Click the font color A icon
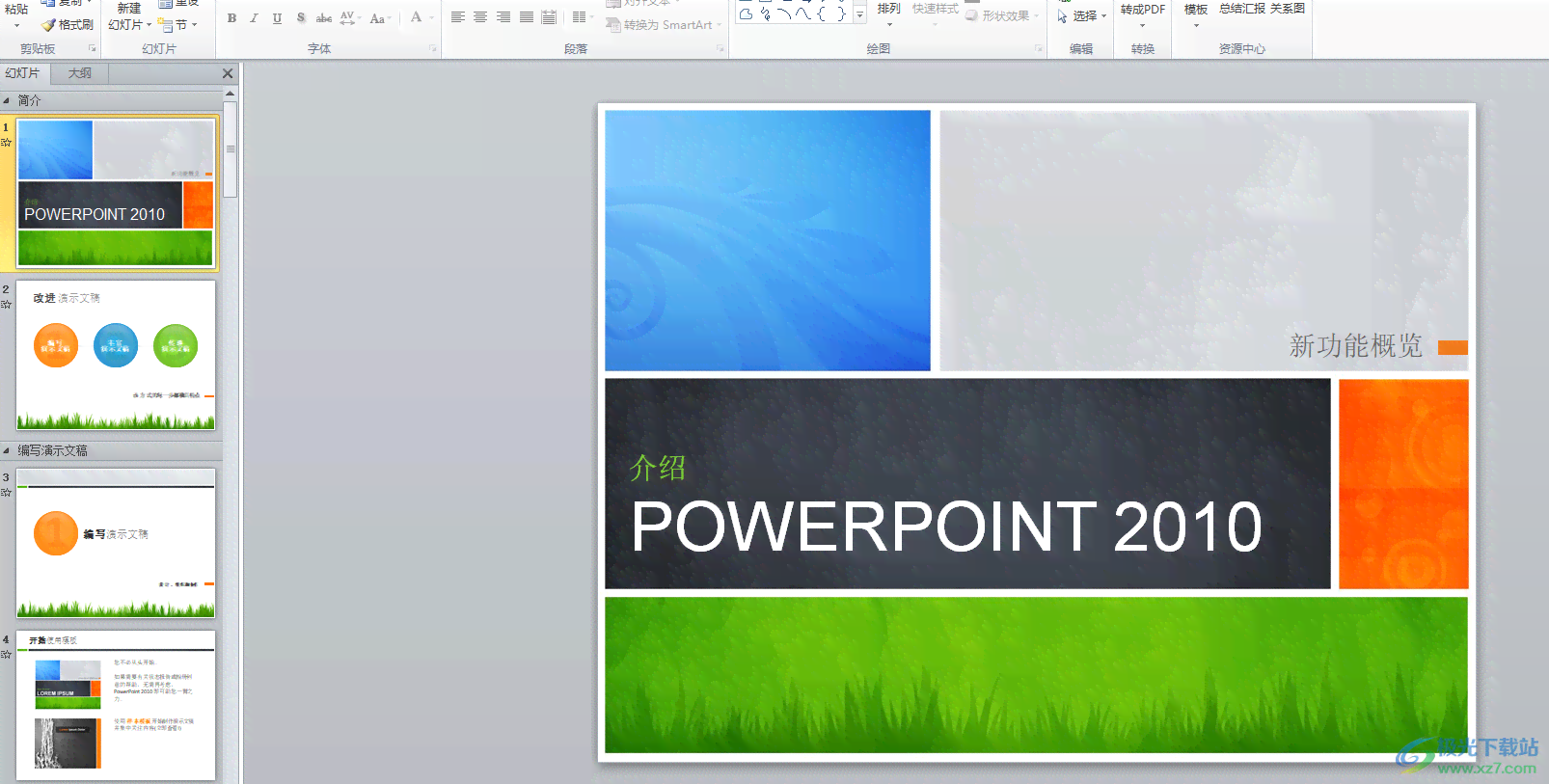 tap(417, 16)
